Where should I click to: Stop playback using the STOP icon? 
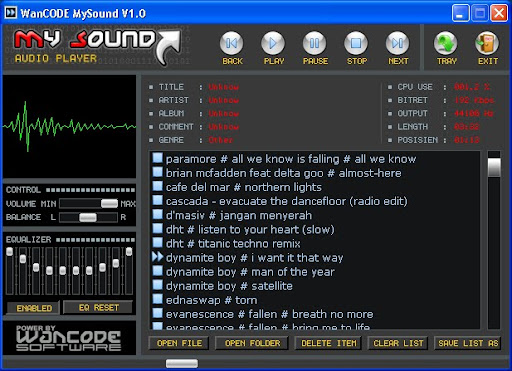[x=356, y=43]
